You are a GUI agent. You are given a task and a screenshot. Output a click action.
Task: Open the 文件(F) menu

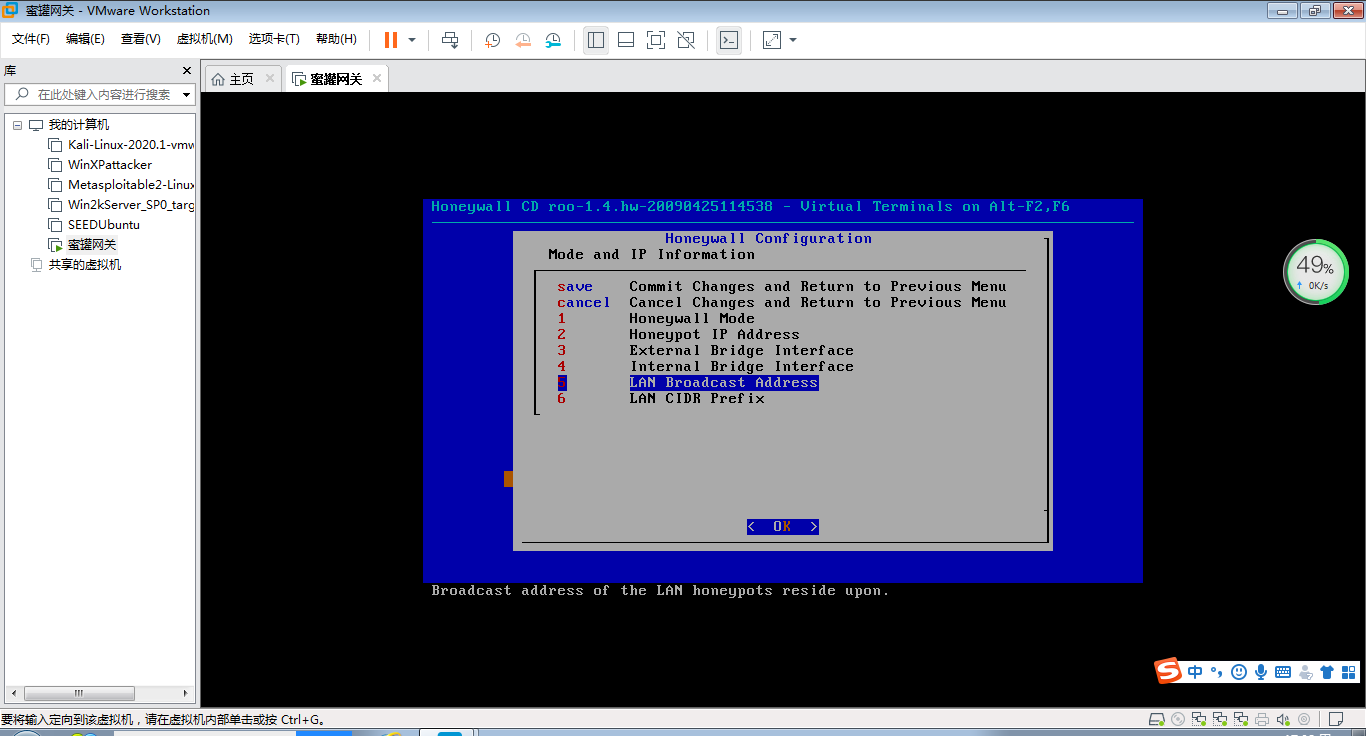click(x=31, y=39)
